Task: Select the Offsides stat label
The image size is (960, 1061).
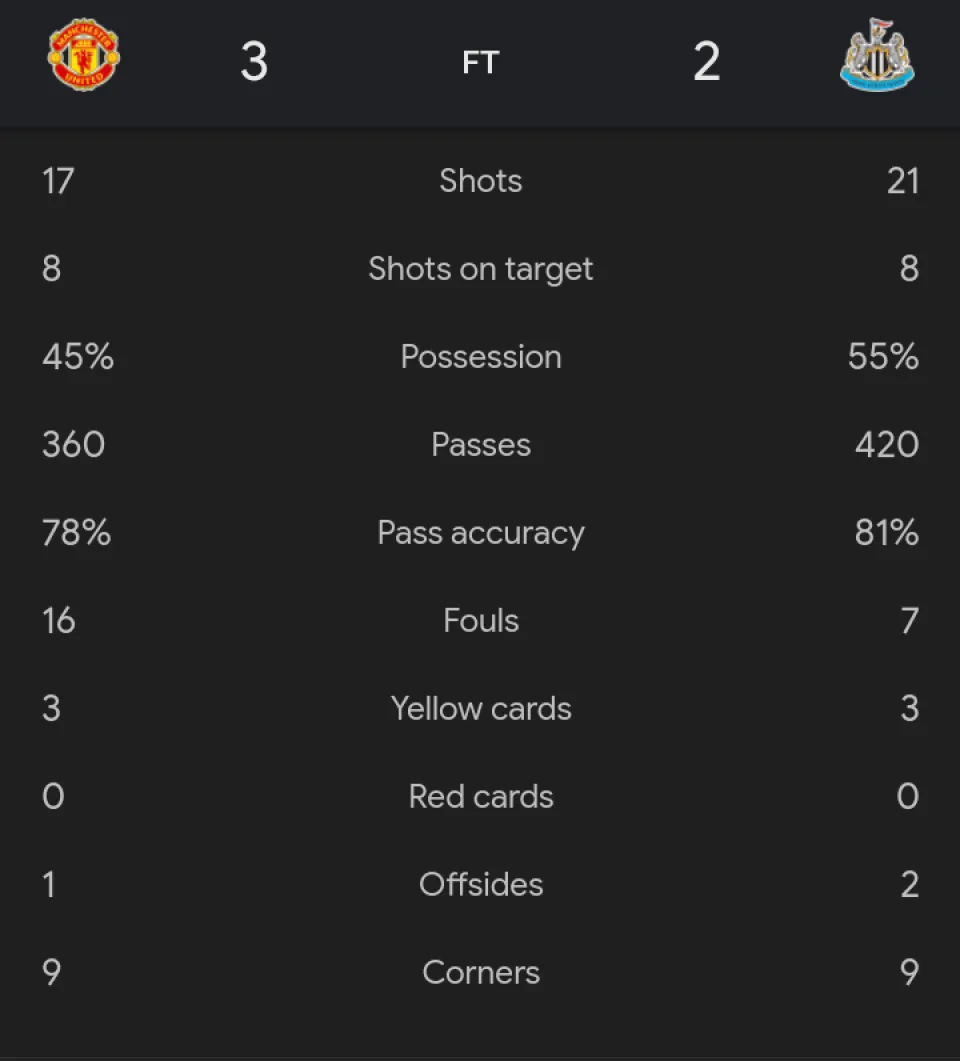Action: [x=481, y=885]
